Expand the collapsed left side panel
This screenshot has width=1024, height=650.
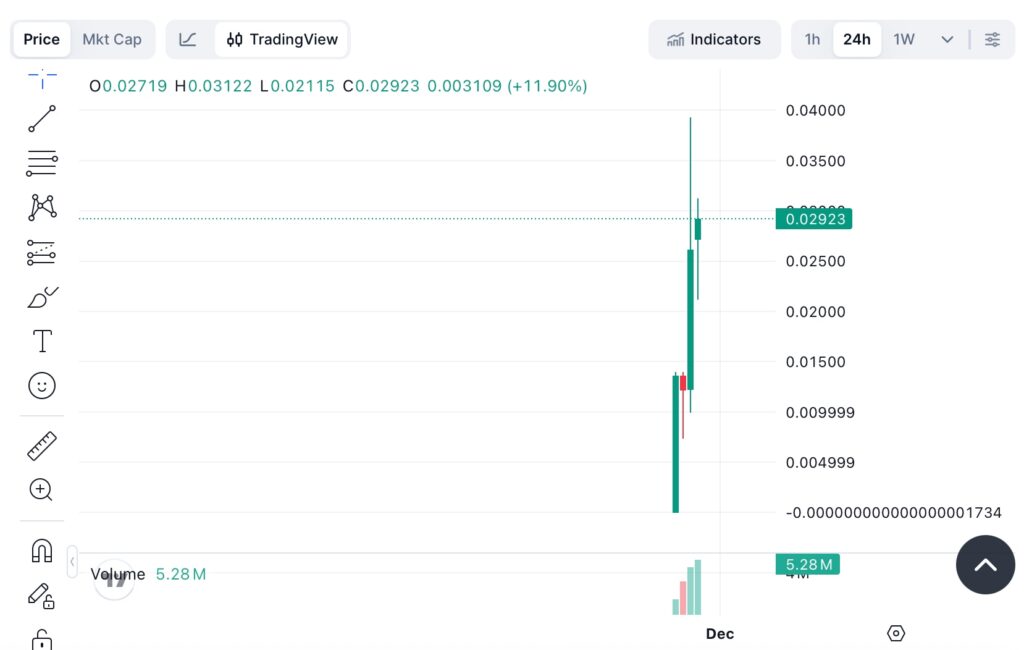pos(72,562)
